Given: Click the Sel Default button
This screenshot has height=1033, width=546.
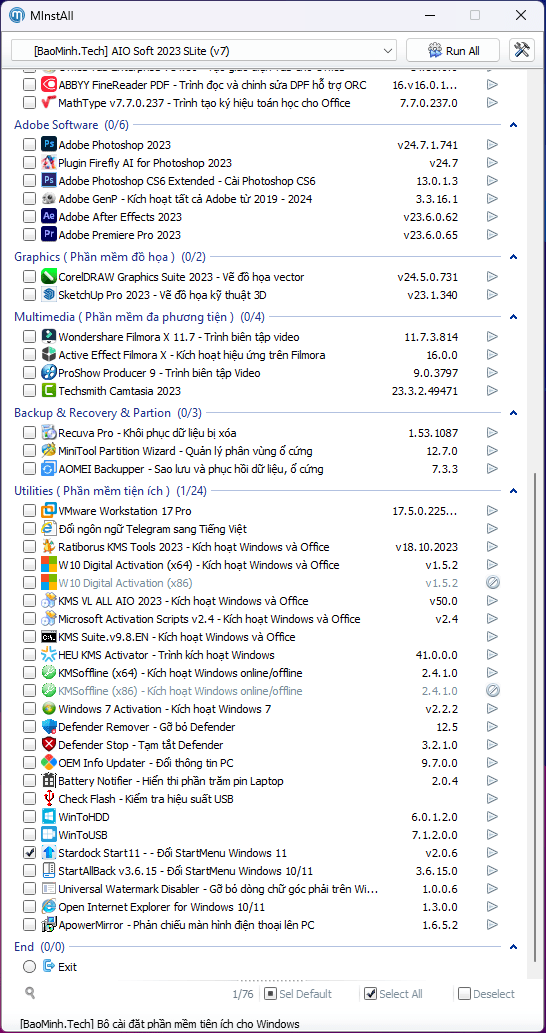Looking at the screenshot, I should 298,993.
